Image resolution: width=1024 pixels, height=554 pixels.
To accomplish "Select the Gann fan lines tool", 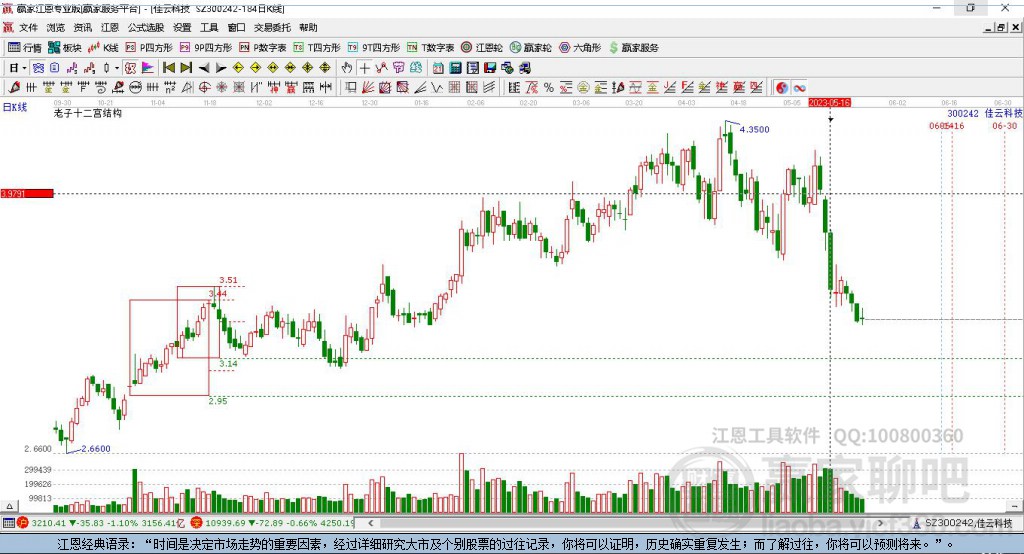I will coord(368,88).
